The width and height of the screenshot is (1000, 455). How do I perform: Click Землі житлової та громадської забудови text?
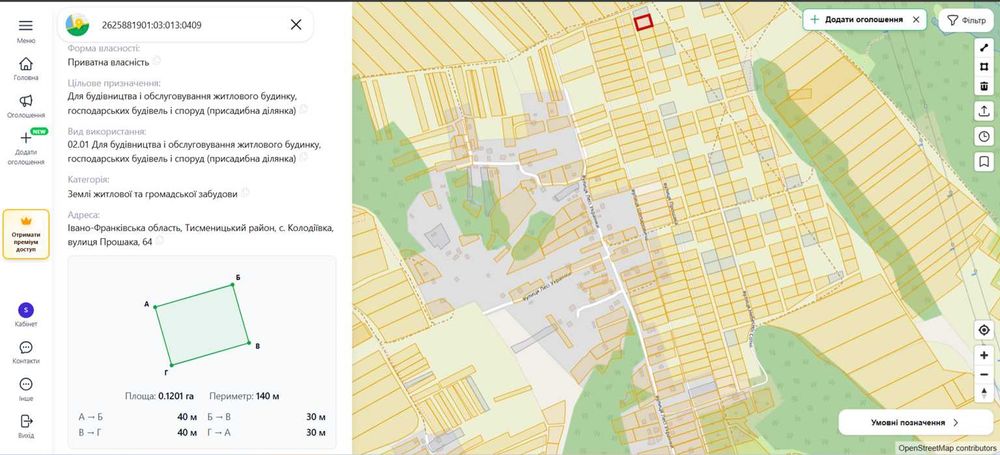pos(152,193)
